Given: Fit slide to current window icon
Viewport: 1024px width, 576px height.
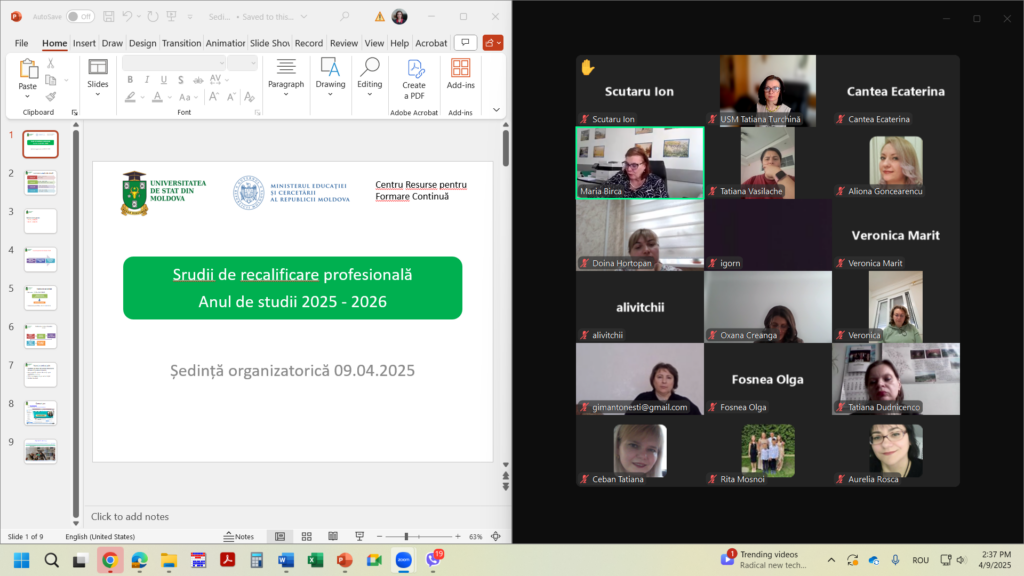Looking at the screenshot, I should tap(497, 537).
